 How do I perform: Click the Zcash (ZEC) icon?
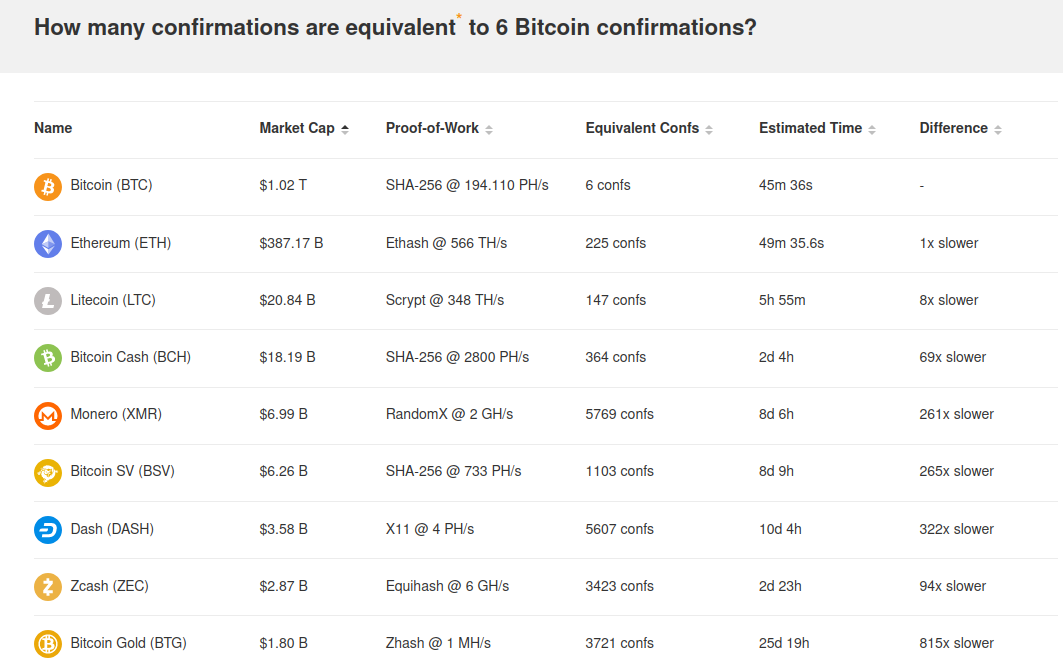click(48, 587)
